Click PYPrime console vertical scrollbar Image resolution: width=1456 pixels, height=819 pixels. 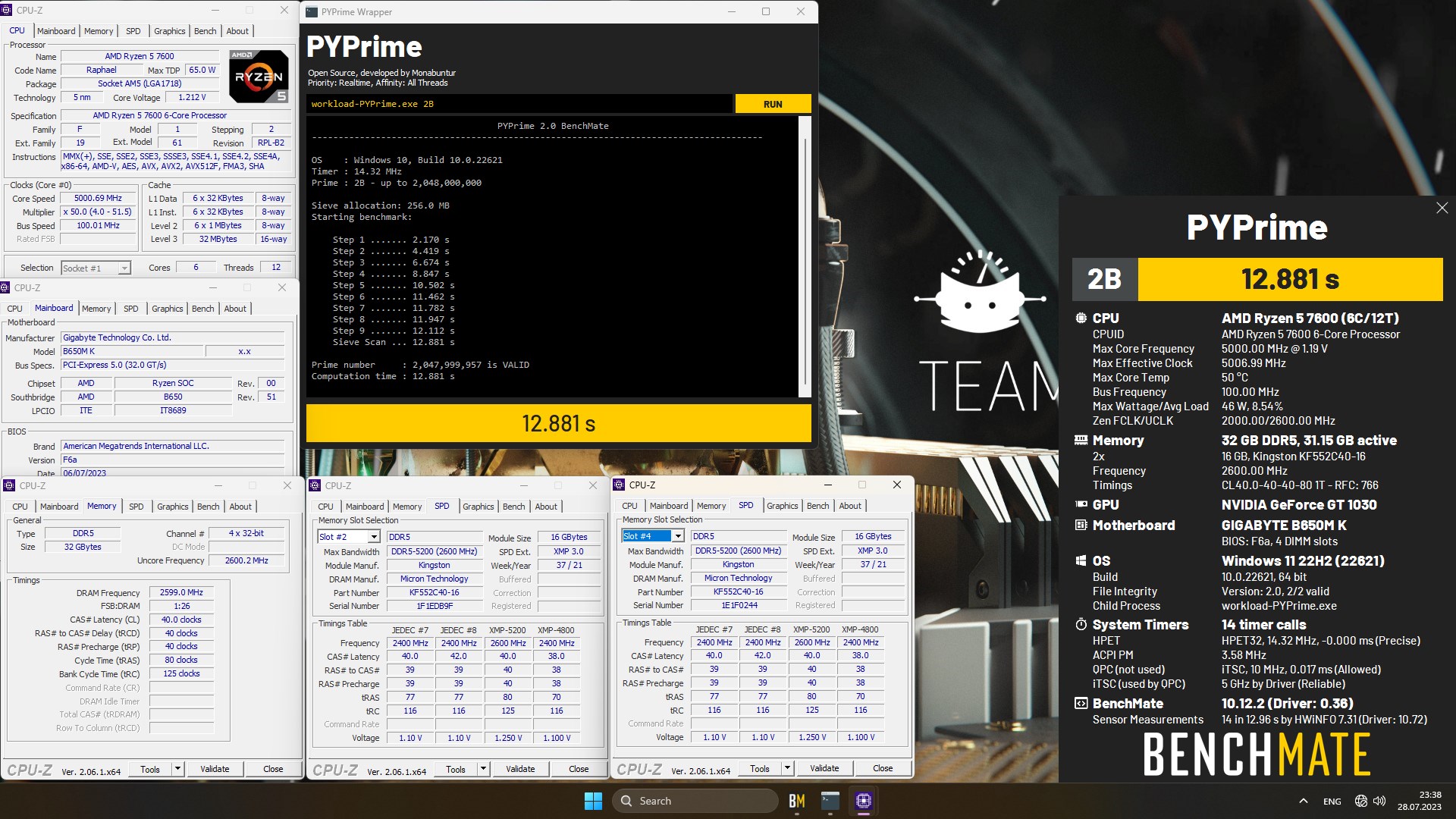(805, 258)
